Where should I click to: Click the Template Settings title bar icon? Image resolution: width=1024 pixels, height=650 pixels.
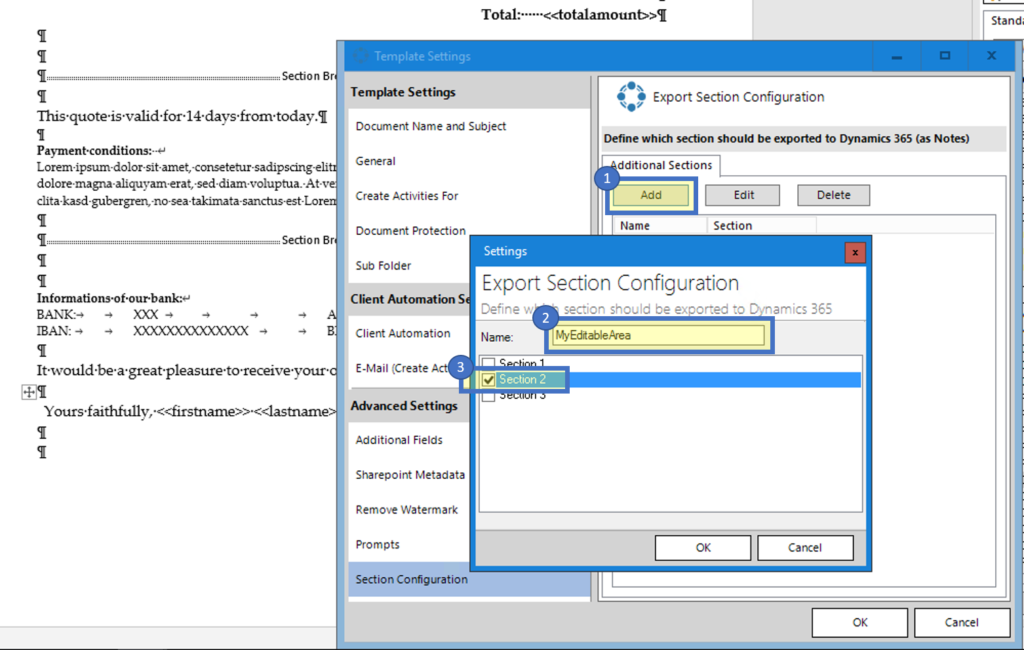360,56
